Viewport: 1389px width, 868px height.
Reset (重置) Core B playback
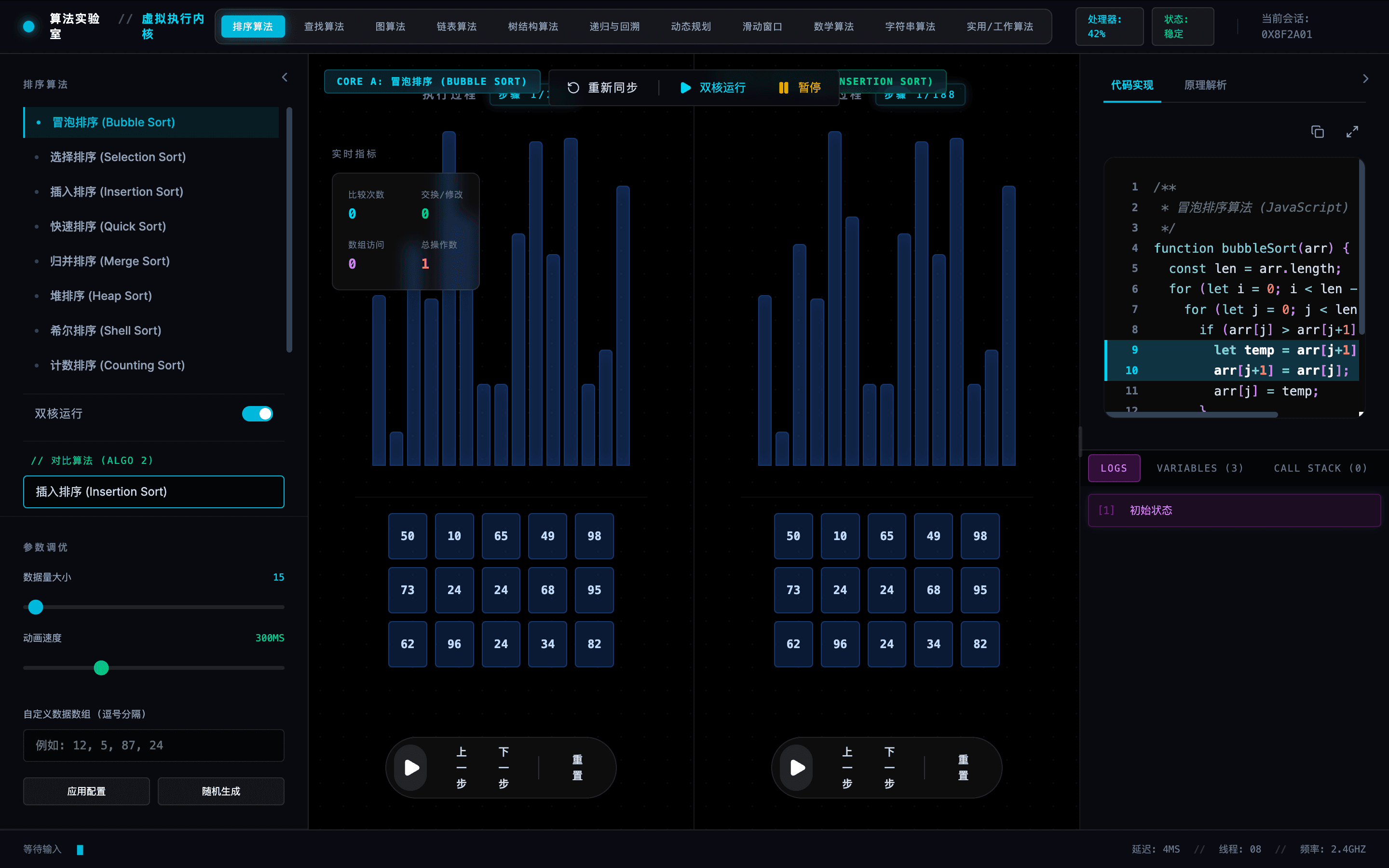pos(963,768)
